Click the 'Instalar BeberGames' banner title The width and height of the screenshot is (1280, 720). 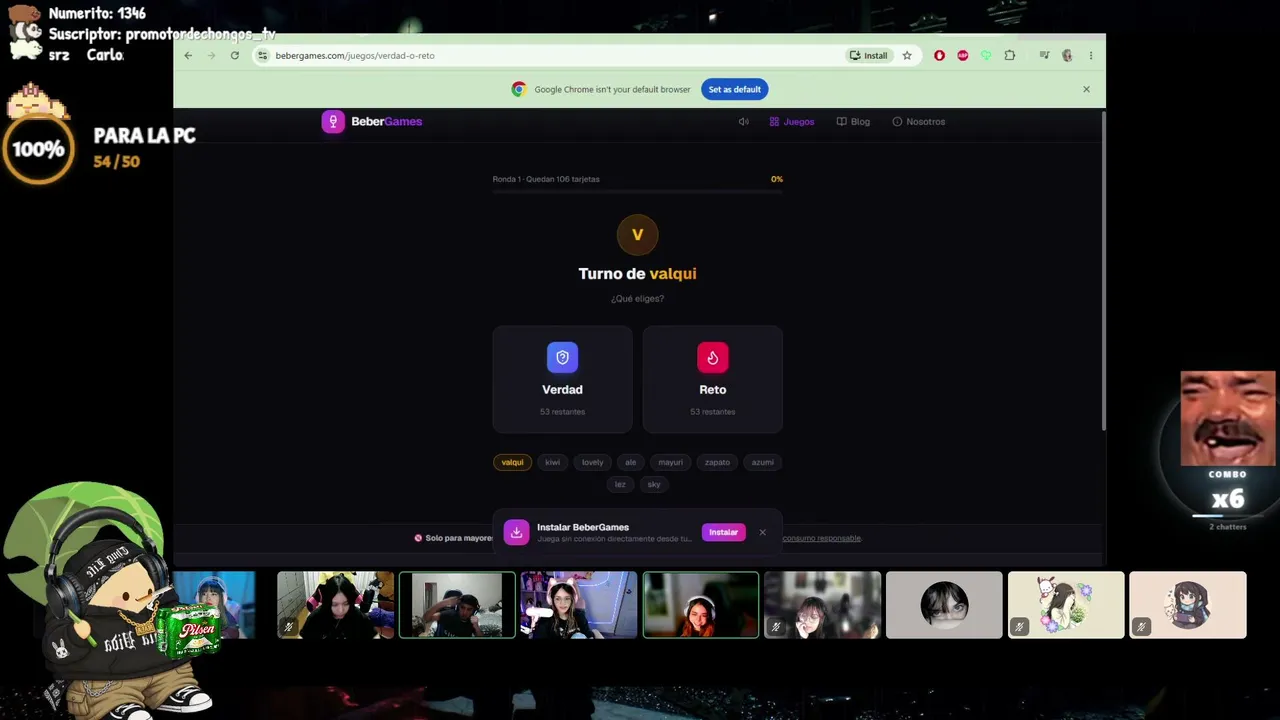click(x=583, y=527)
